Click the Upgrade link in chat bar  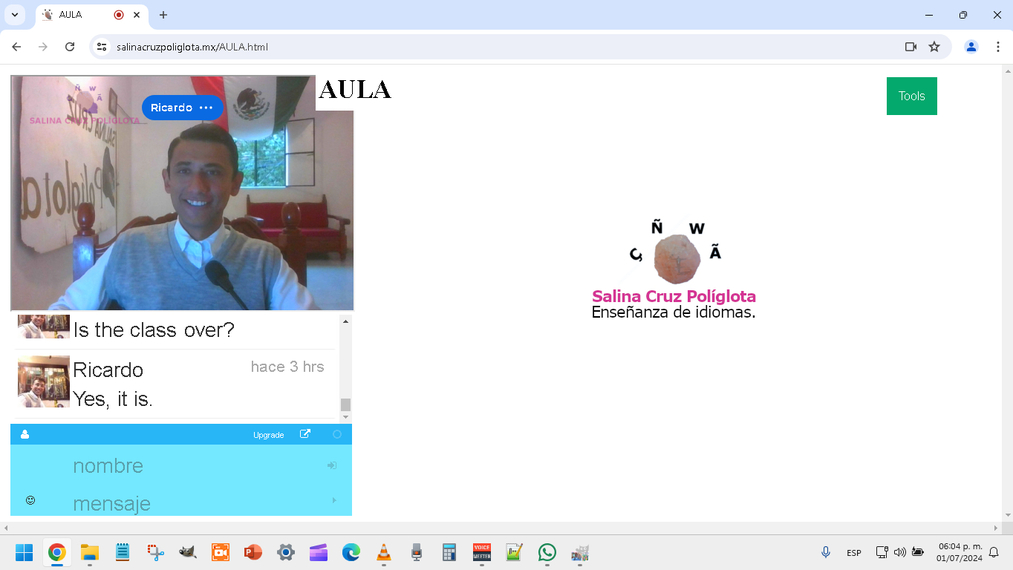coord(268,435)
